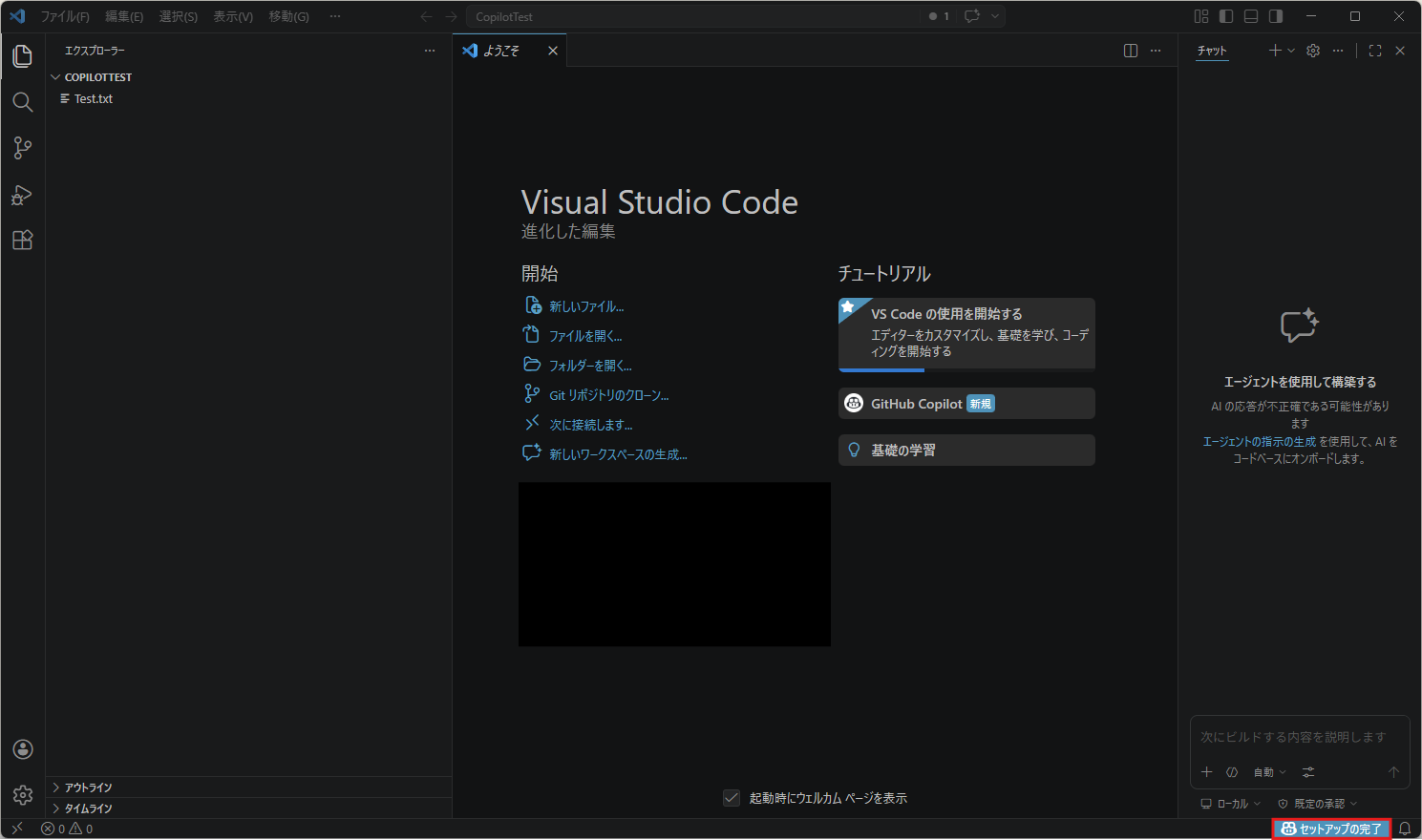Select the ようこそ tab

coord(500,51)
